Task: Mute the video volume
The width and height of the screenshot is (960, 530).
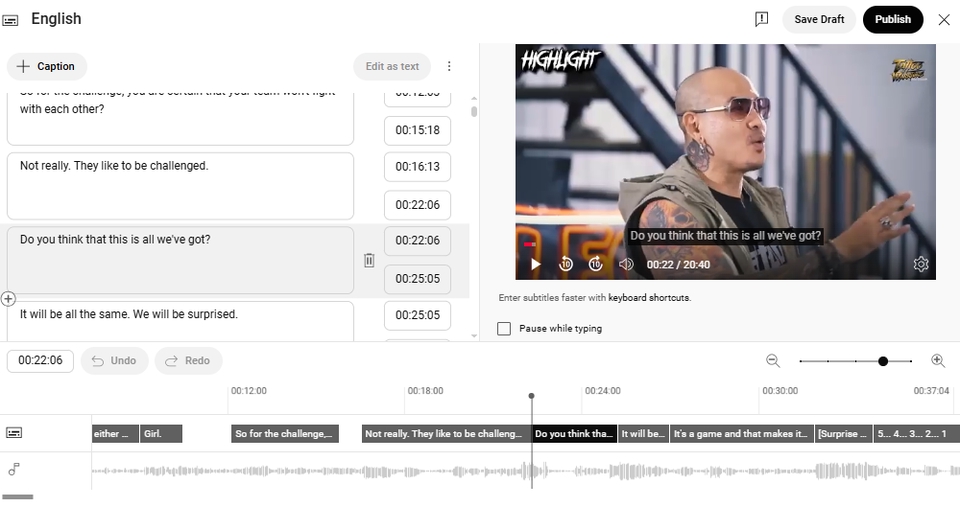Action: (x=625, y=264)
